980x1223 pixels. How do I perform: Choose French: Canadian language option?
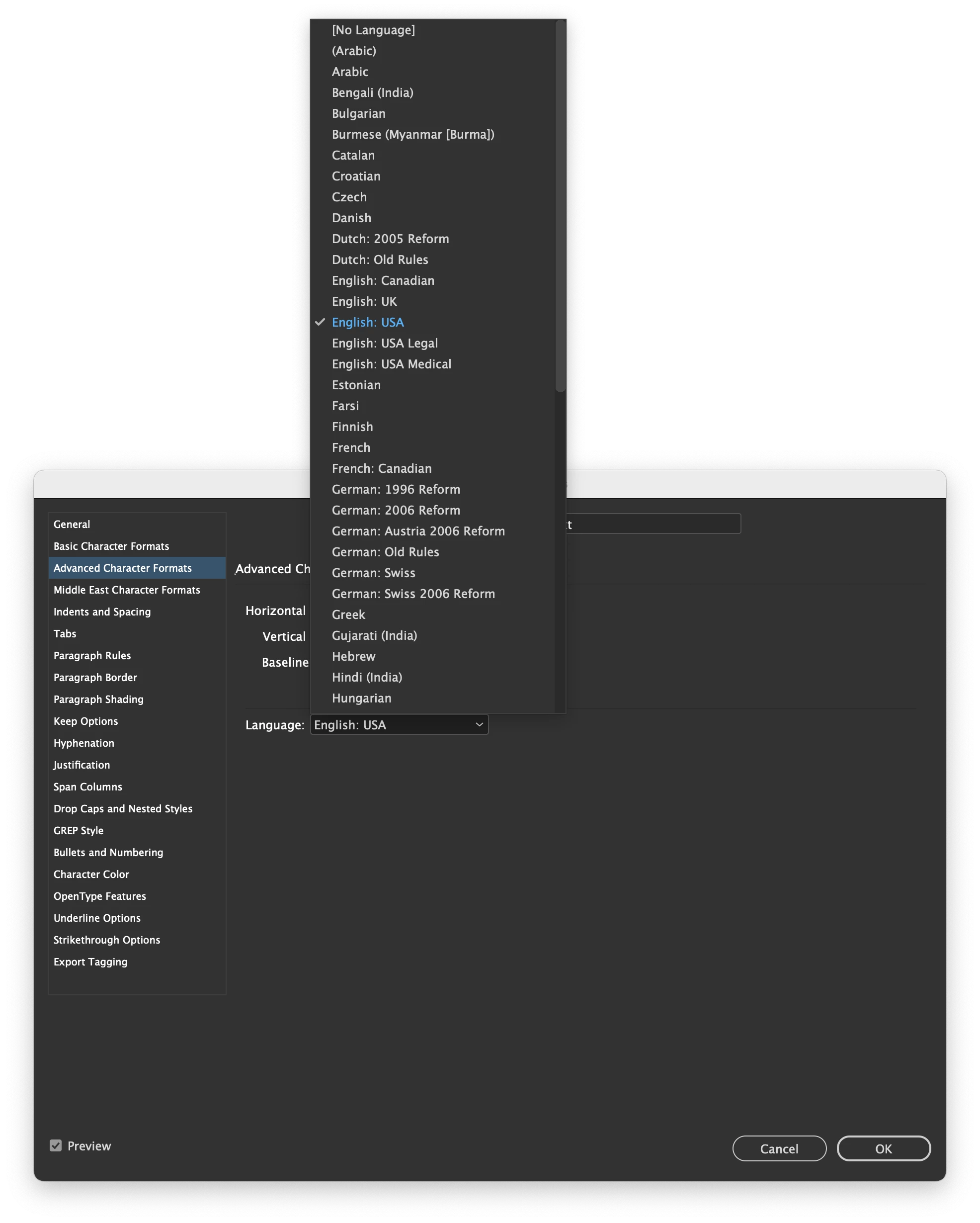[381, 468]
